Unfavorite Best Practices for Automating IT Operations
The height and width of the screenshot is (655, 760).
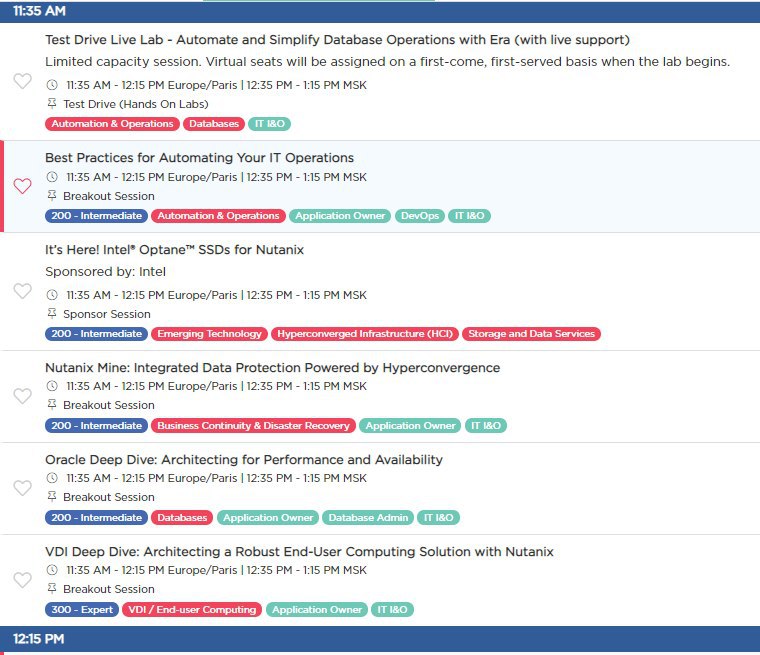click(x=22, y=186)
